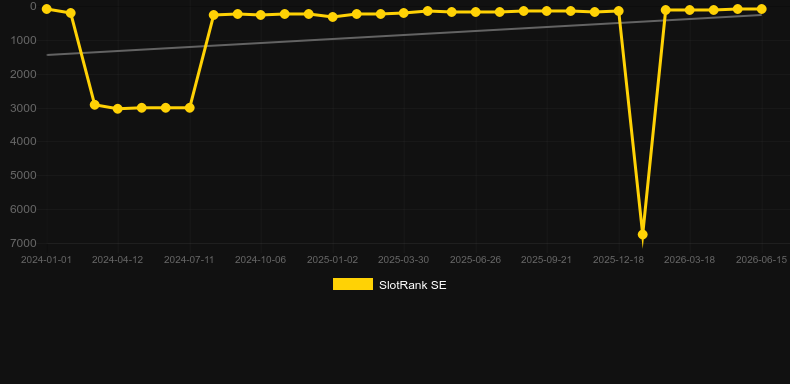Click the 2024-01-01 x-axis date label
This screenshot has width=790, height=384.
(x=46, y=260)
